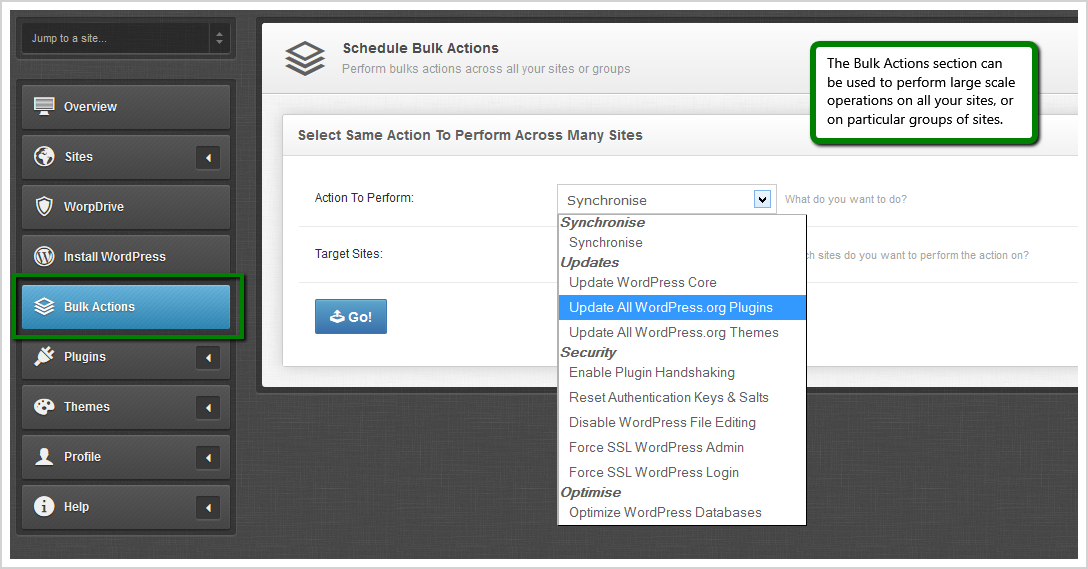Toggle the Action To Perform dropdown arrow
The width and height of the screenshot is (1088, 569).
762,200
